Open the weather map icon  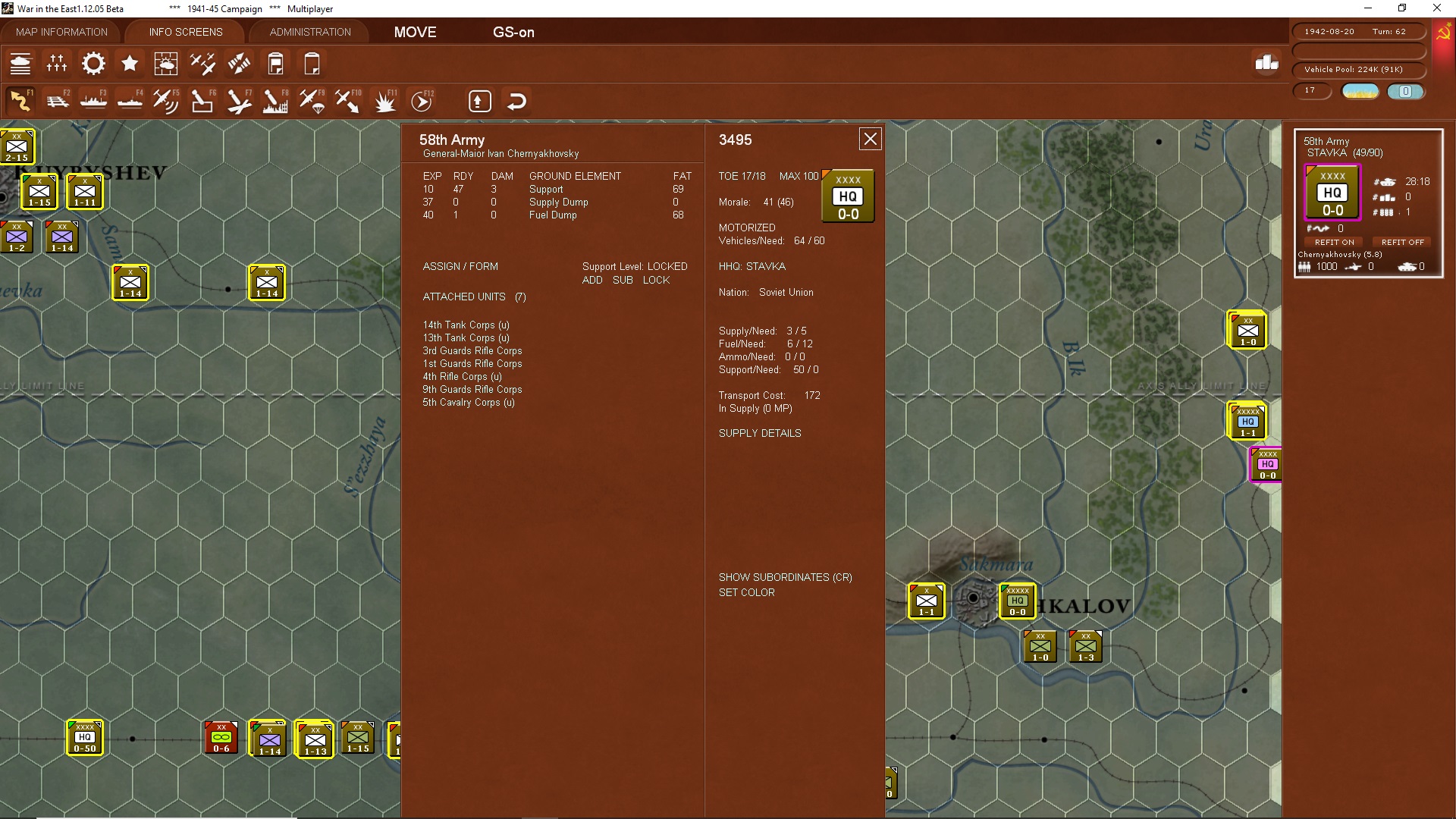166,64
